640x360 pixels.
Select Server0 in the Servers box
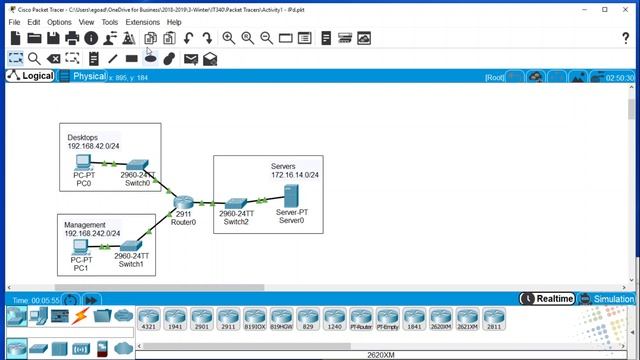click(x=291, y=196)
